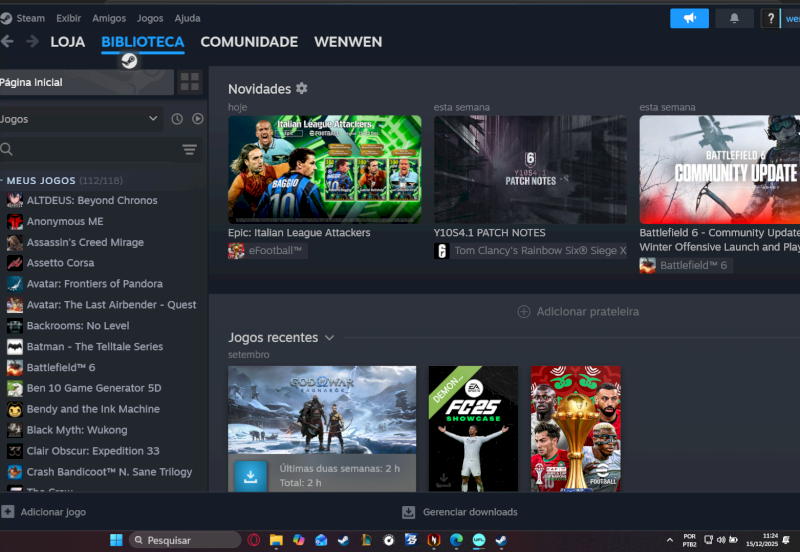The height and width of the screenshot is (552, 800).
Task: Open the Exibir menu
Action: (x=68, y=18)
